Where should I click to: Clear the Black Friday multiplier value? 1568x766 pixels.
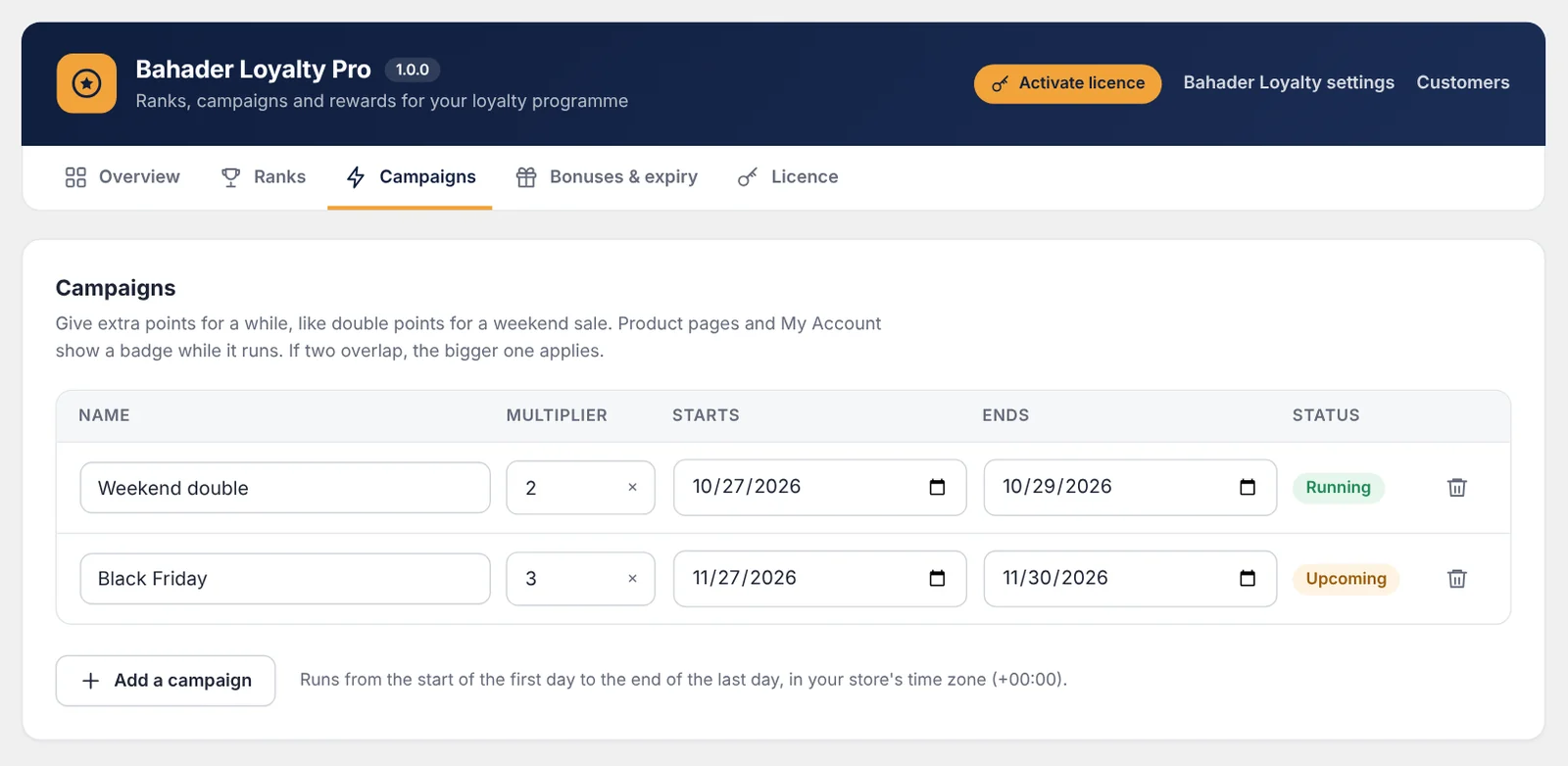632,579
